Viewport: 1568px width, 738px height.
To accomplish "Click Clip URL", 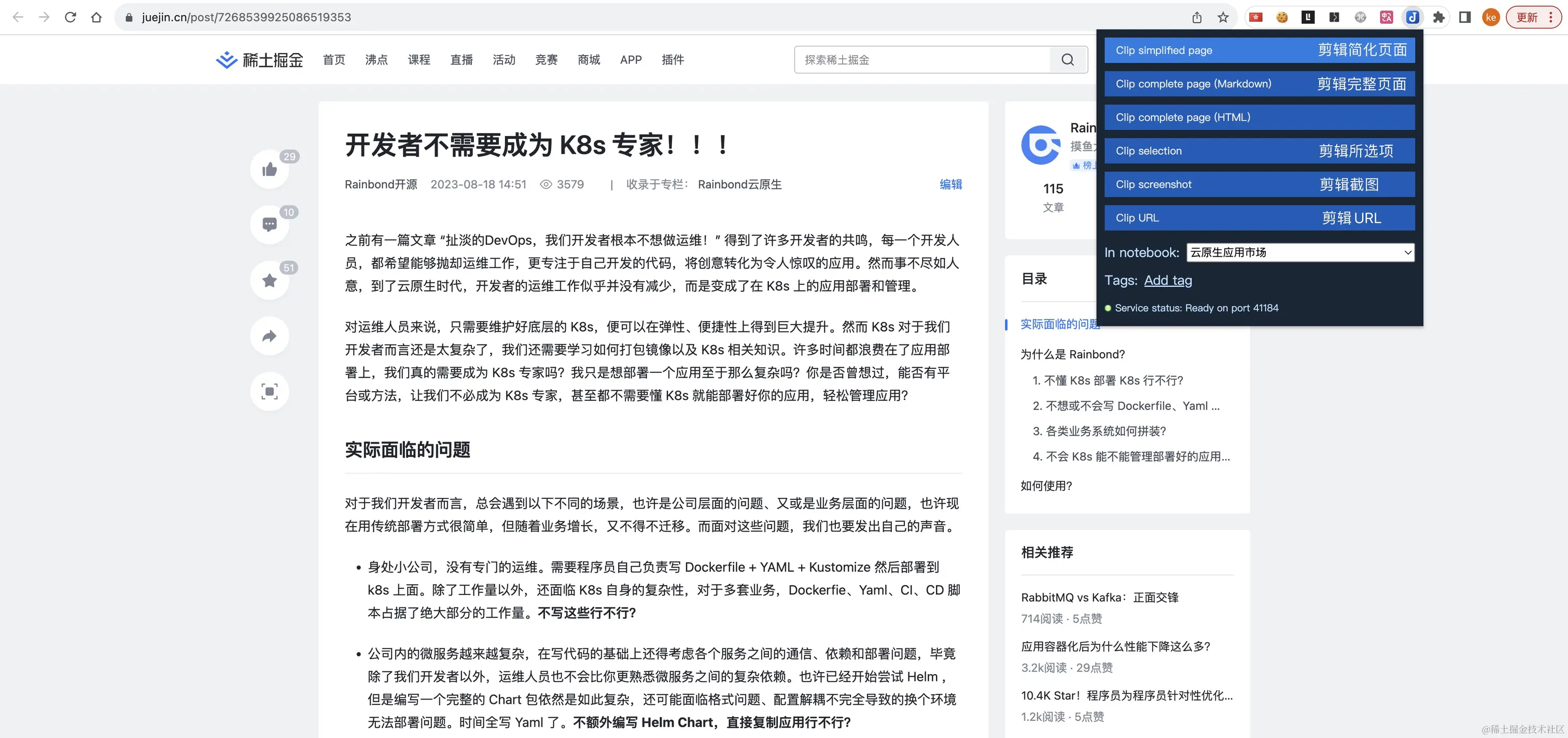I will tap(1259, 217).
